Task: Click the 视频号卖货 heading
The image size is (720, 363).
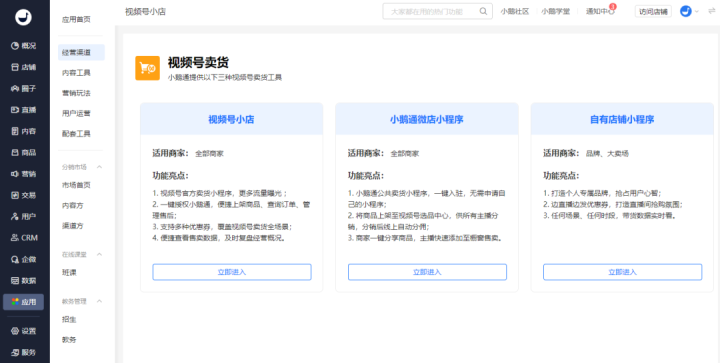Action: 198,63
